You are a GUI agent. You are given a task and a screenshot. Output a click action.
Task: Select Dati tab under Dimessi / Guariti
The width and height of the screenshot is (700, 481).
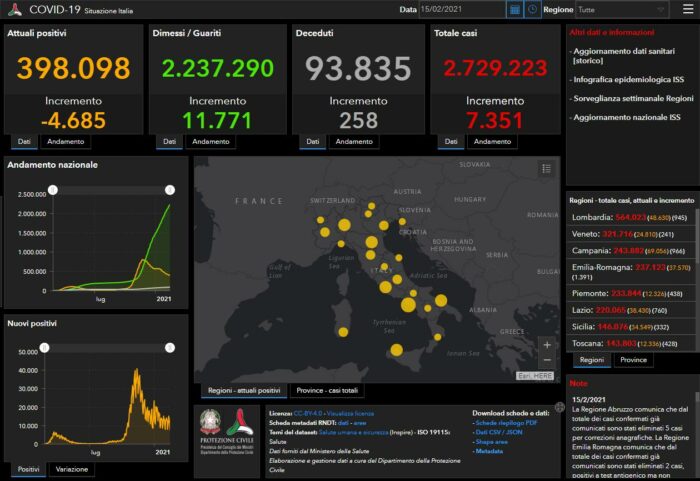(x=169, y=142)
